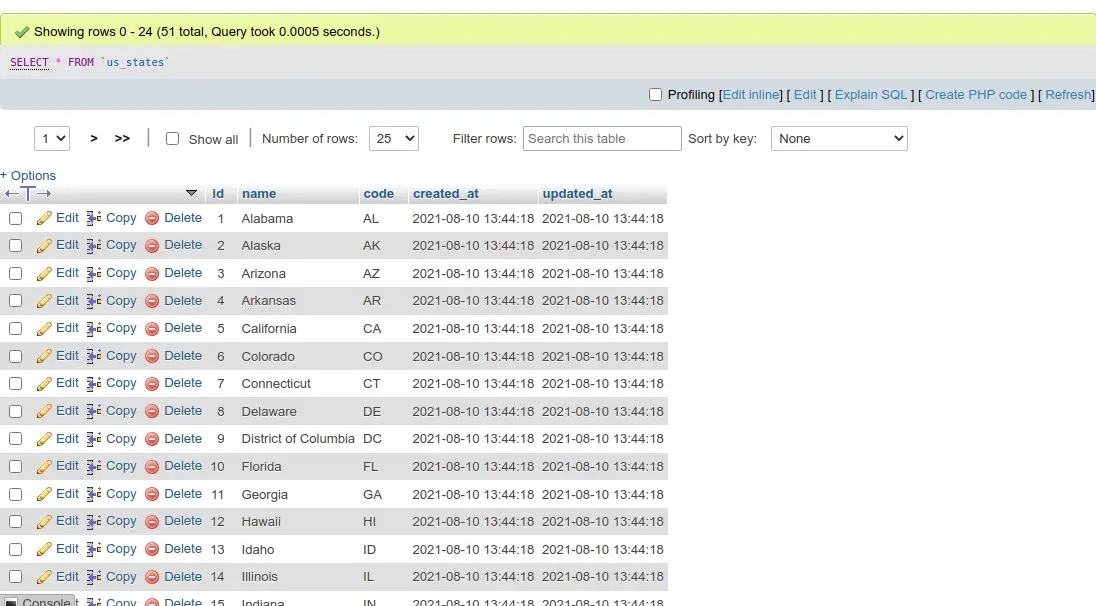Open the Create PHP code link
Image resolution: width=1096 pixels, height=606 pixels.
click(x=976, y=95)
